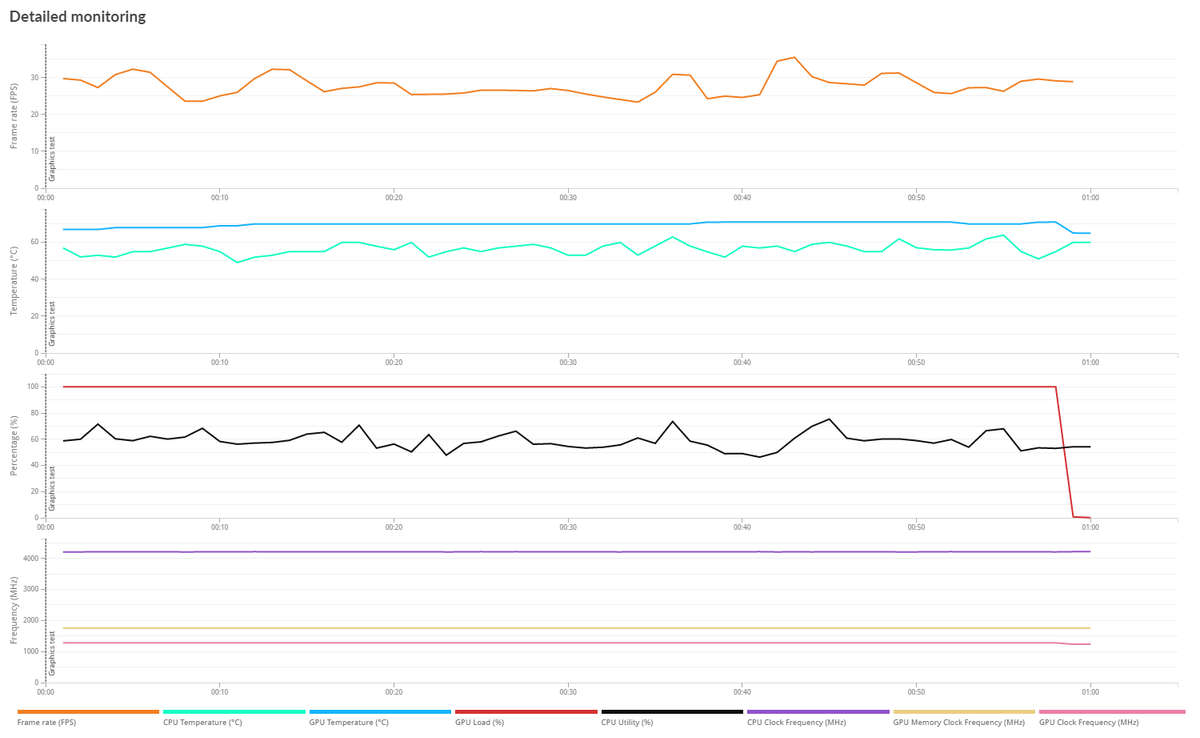
Task: Click the 00:40 marker on percentage chart
Action: (x=742, y=527)
